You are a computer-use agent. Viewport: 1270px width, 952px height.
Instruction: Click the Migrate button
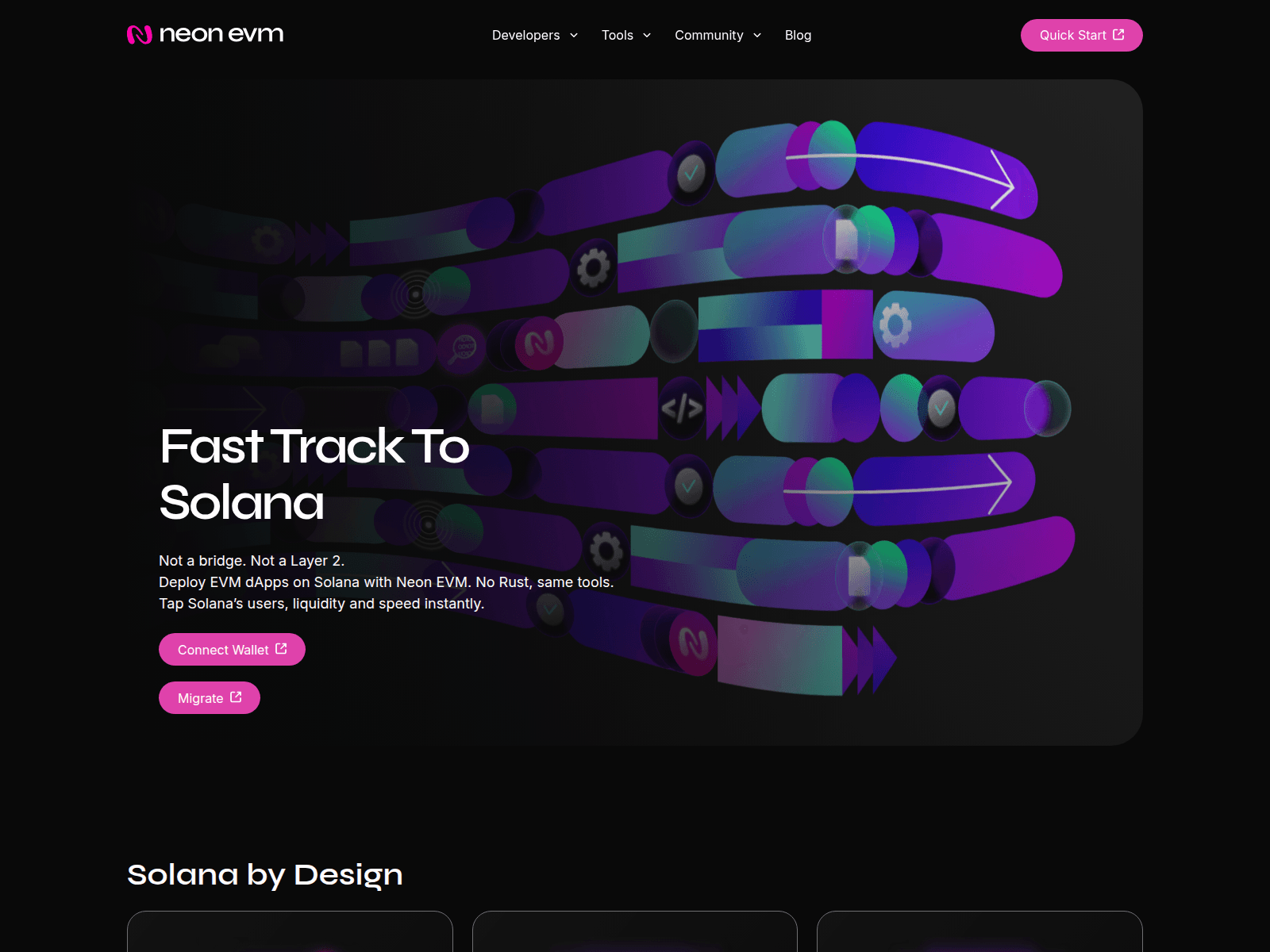click(x=209, y=697)
